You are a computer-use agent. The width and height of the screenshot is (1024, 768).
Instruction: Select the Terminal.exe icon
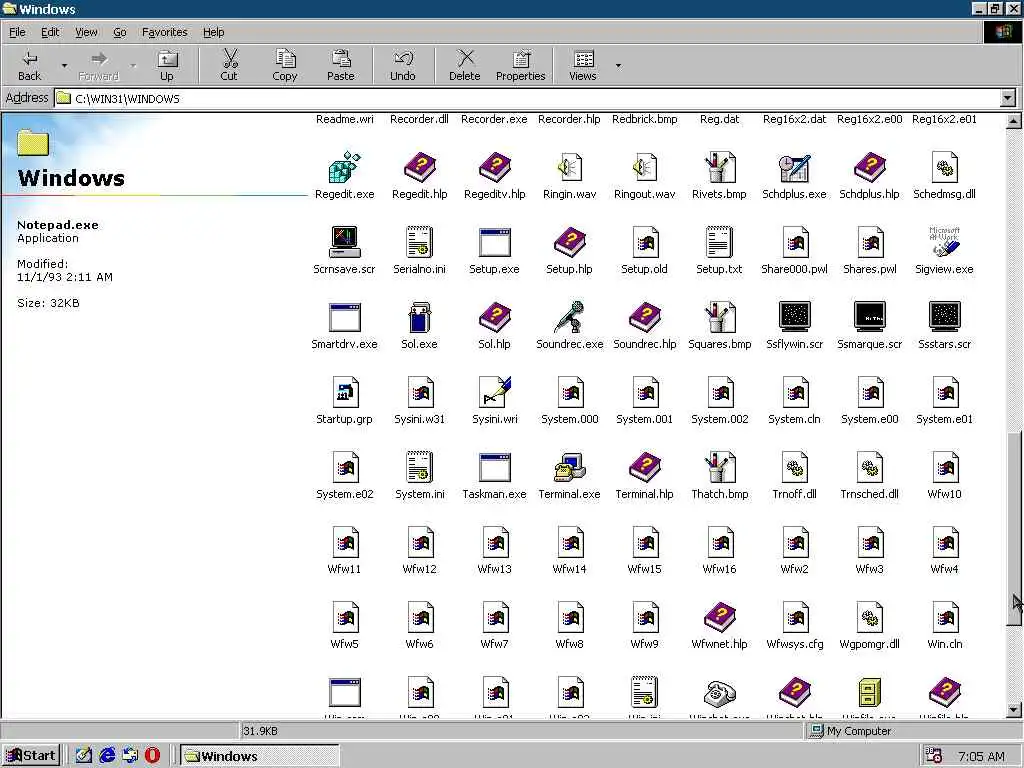[x=569, y=468]
